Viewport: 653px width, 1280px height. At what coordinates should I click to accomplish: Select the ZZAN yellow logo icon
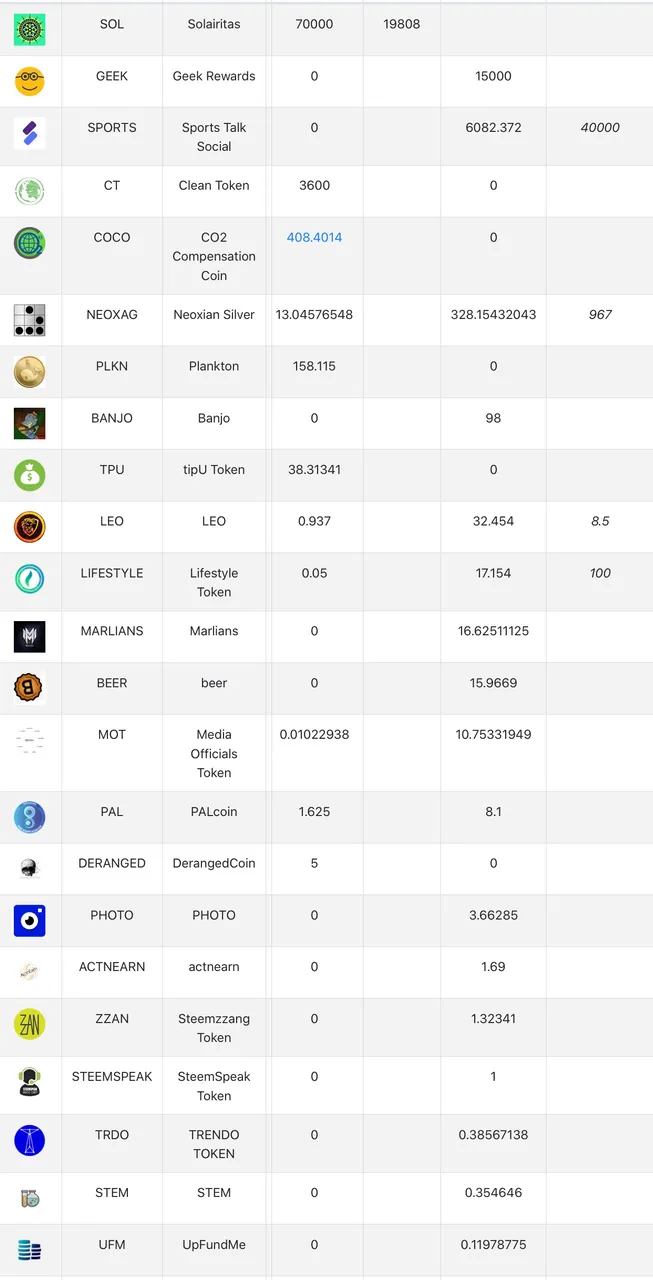coord(30,1025)
